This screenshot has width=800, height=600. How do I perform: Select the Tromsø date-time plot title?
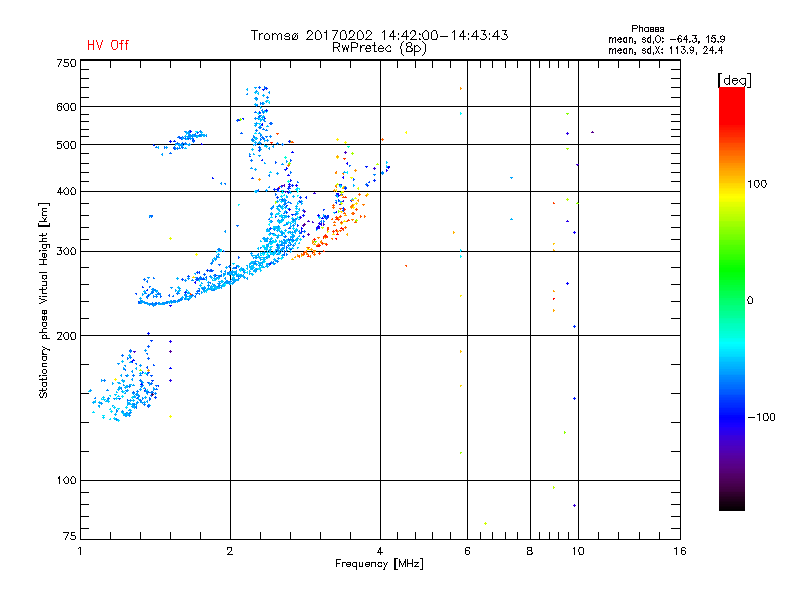pos(379,35)
